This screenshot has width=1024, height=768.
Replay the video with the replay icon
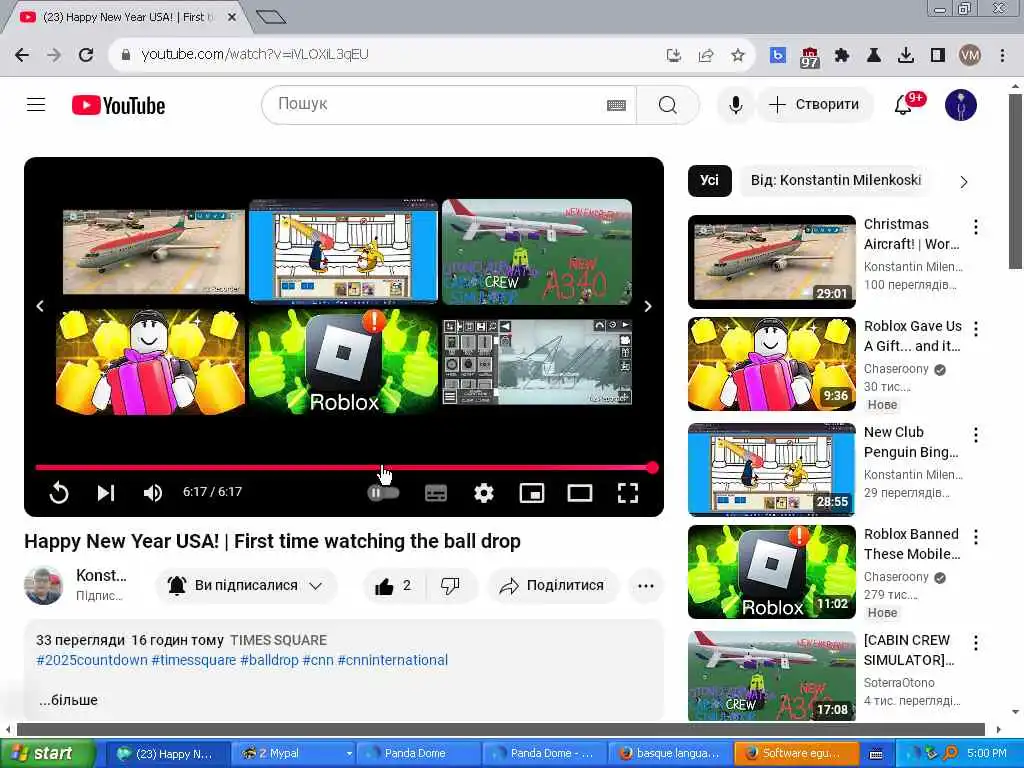click(59, 492)
